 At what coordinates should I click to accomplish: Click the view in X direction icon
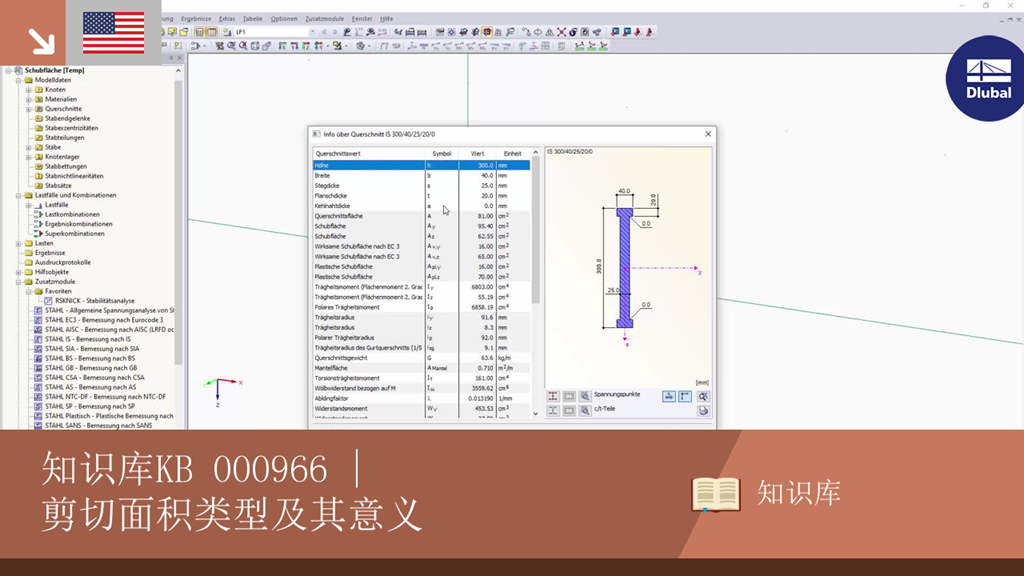(282, 46)
